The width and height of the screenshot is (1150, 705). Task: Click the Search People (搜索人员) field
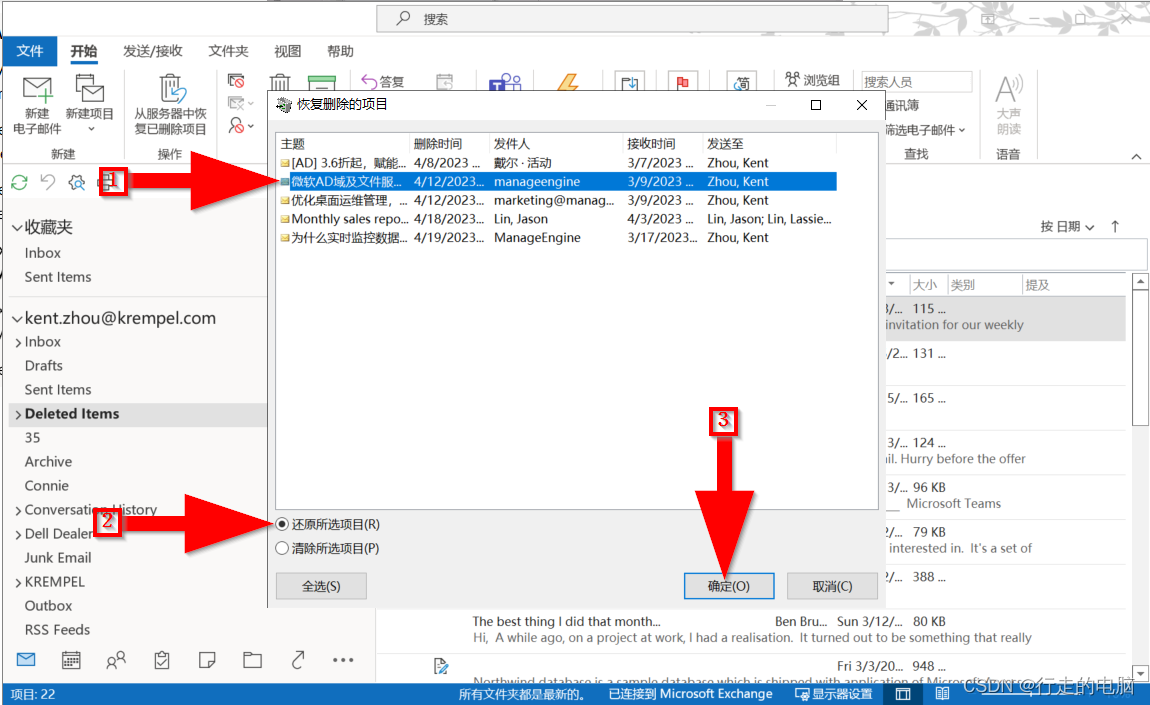pos(916,81)
